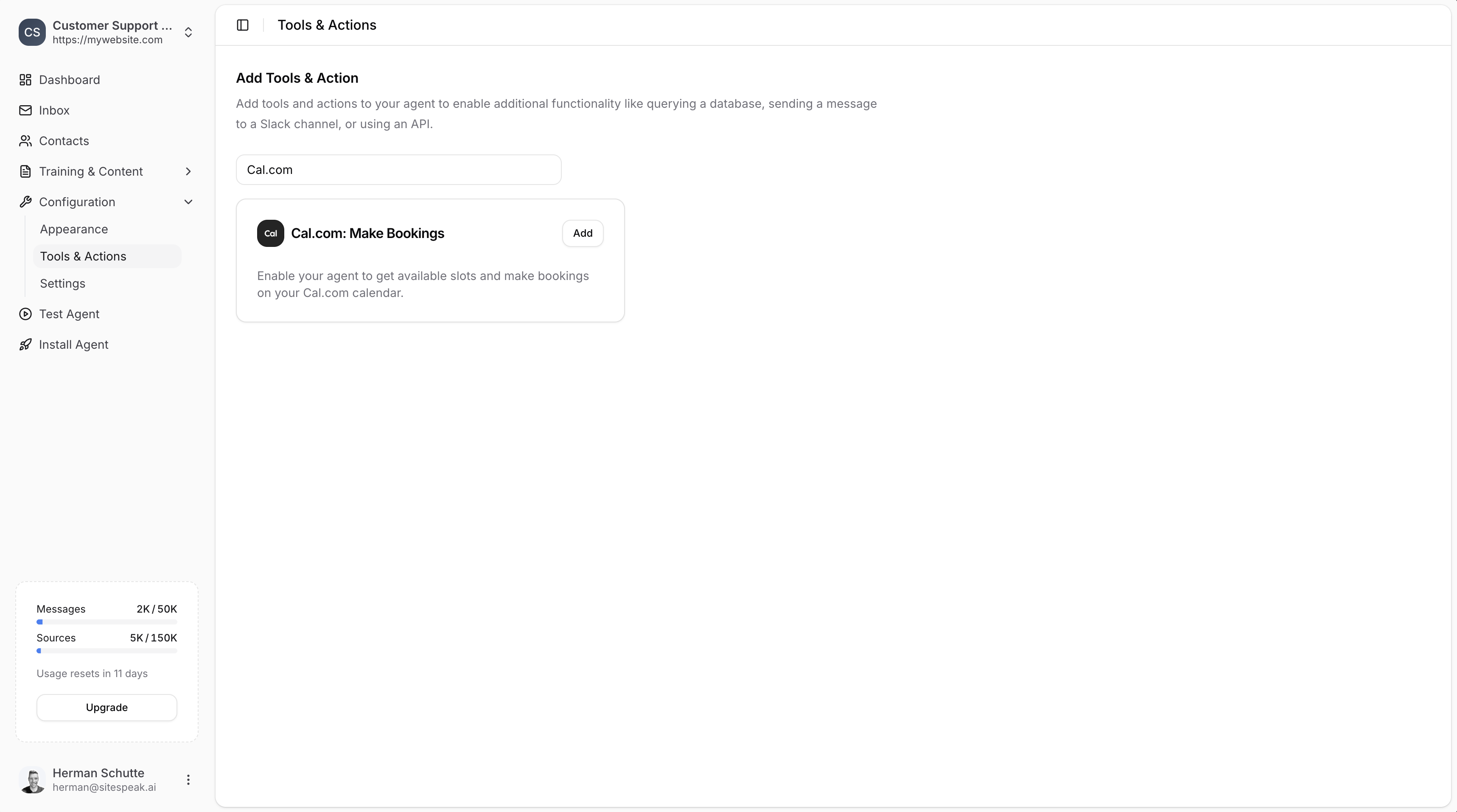The image size is (1457, 812).
Task: Open Herman Schutte's account options menu
Action: (x=188, y=780)
